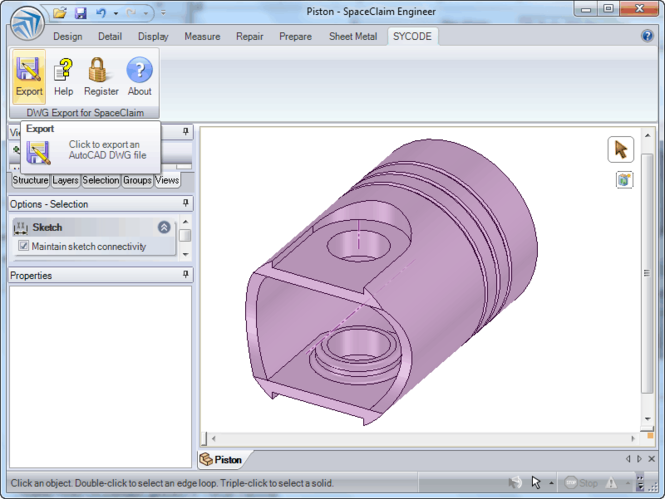The width and height of the screenshot is (665, 499).
Task: Undo the last action
Action: tap(101, 13)
